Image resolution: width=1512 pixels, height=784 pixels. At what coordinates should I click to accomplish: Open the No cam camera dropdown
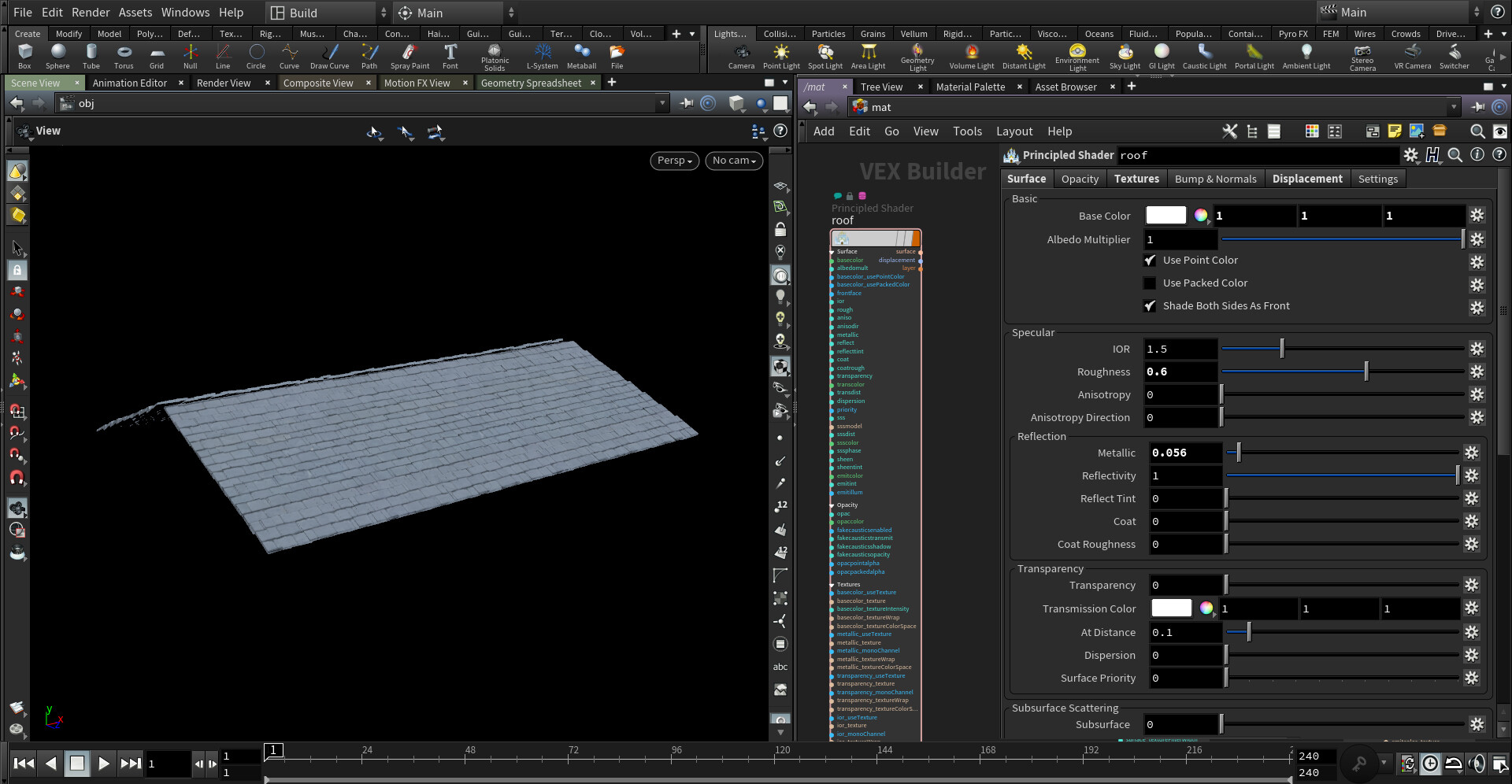(733, 161)
